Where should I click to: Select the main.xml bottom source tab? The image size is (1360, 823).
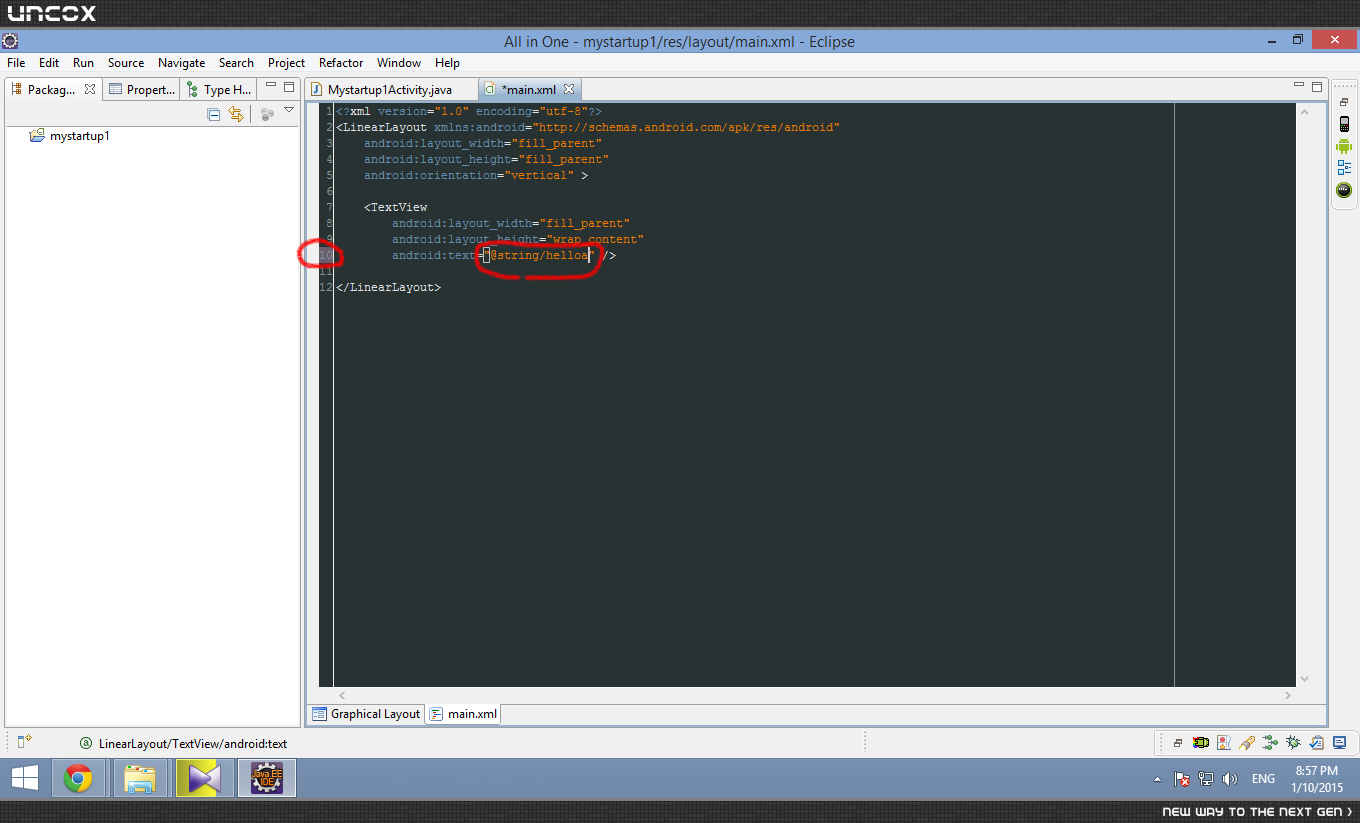click(464, 714)
